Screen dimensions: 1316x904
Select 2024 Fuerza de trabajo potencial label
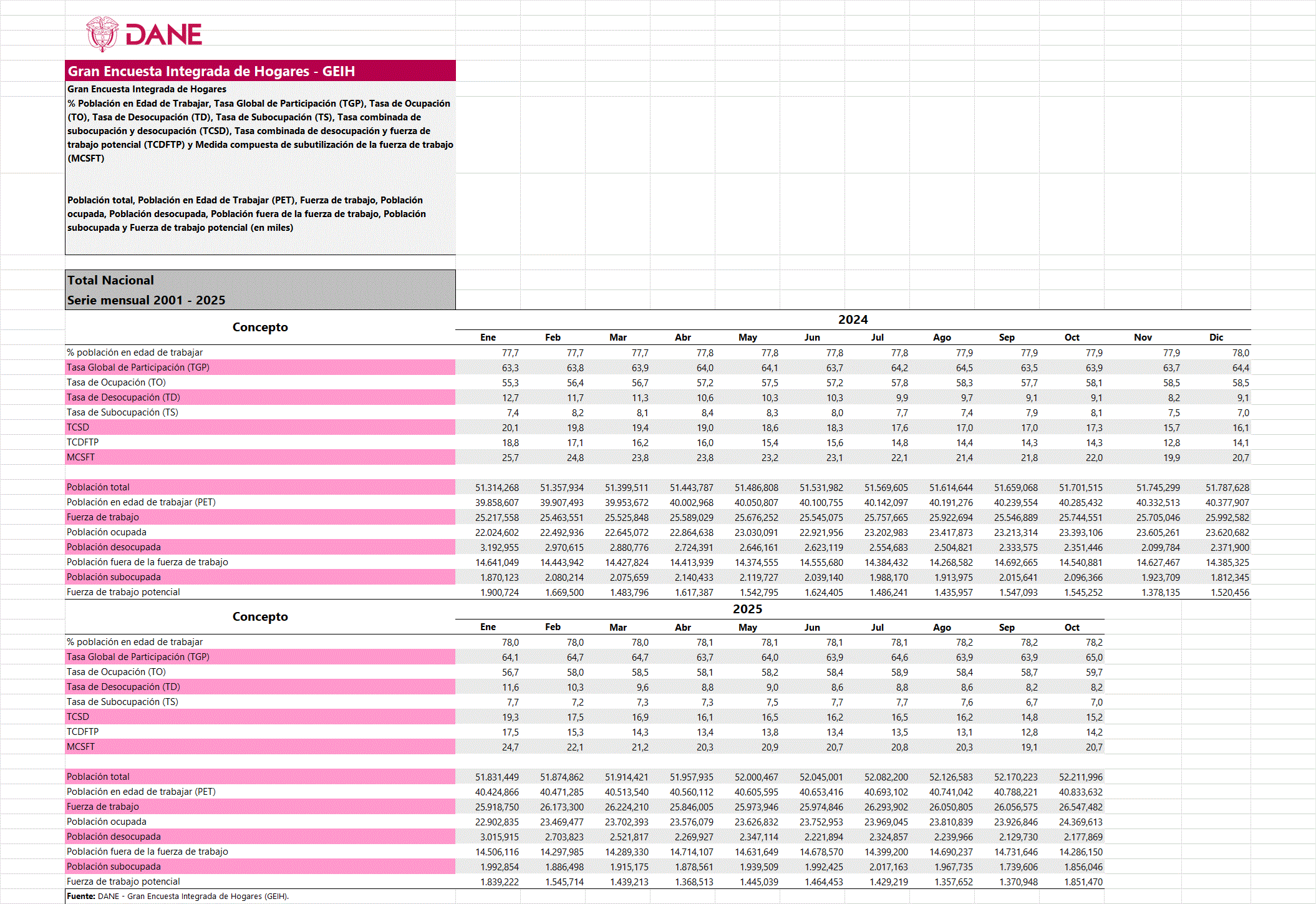coord(123,592)
